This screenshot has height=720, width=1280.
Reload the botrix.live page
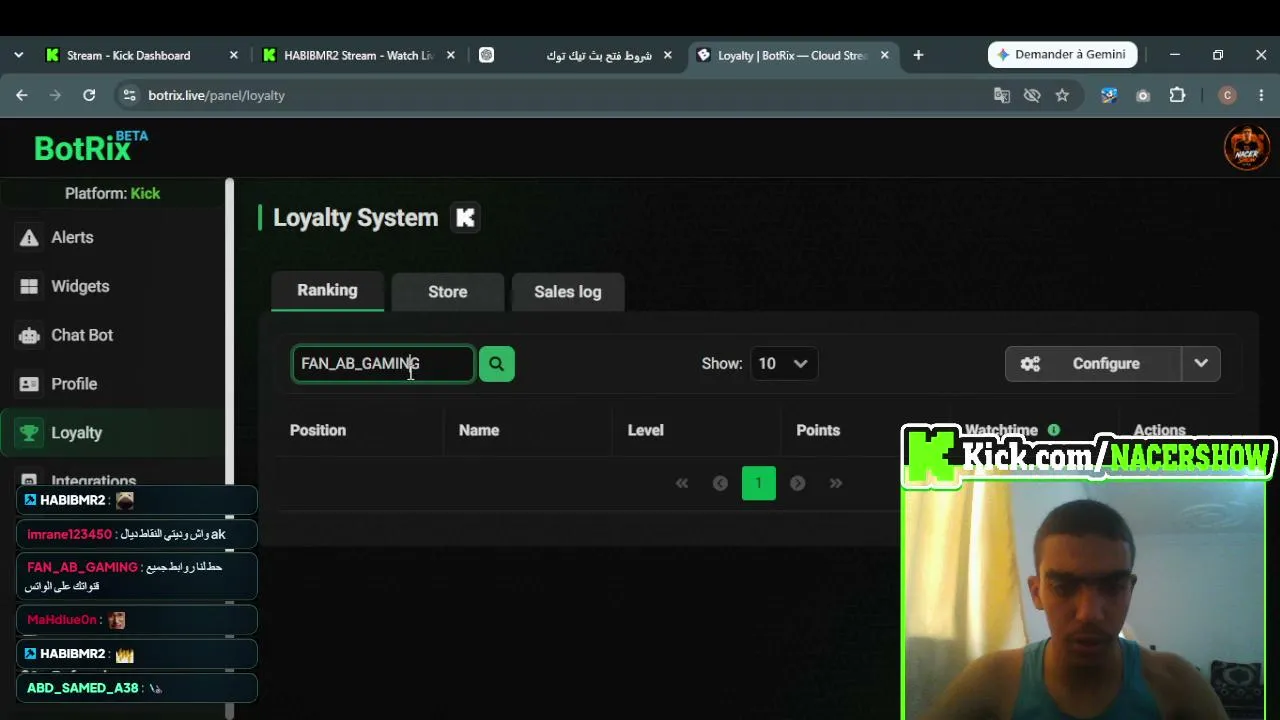pyautogui.click(x=89, y=95)
